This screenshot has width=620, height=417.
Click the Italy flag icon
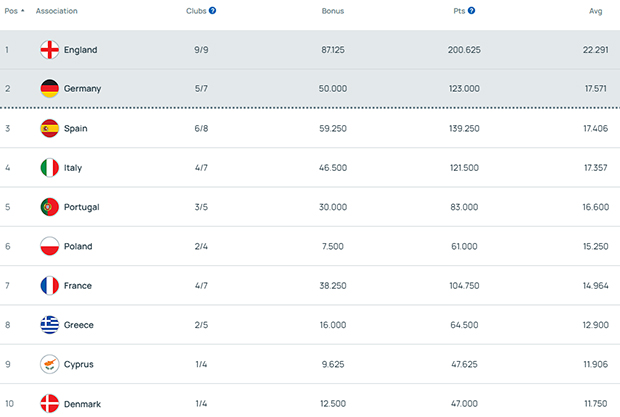(49, 167)
